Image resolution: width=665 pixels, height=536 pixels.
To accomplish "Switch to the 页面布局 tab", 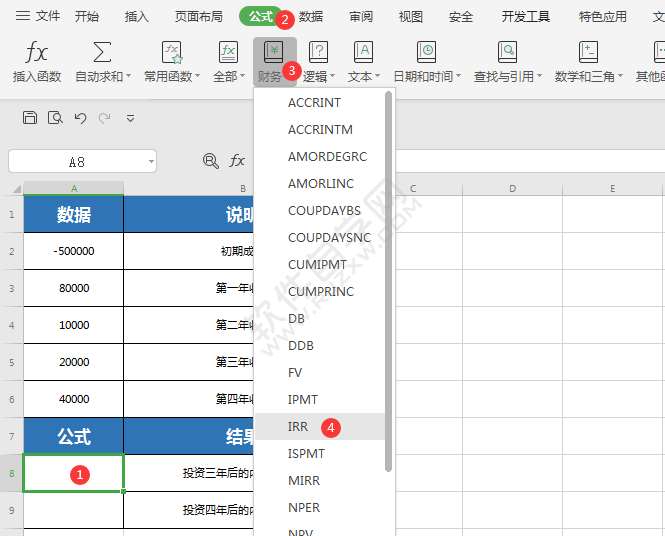I will pyautogui.click(x=199, y=17).
